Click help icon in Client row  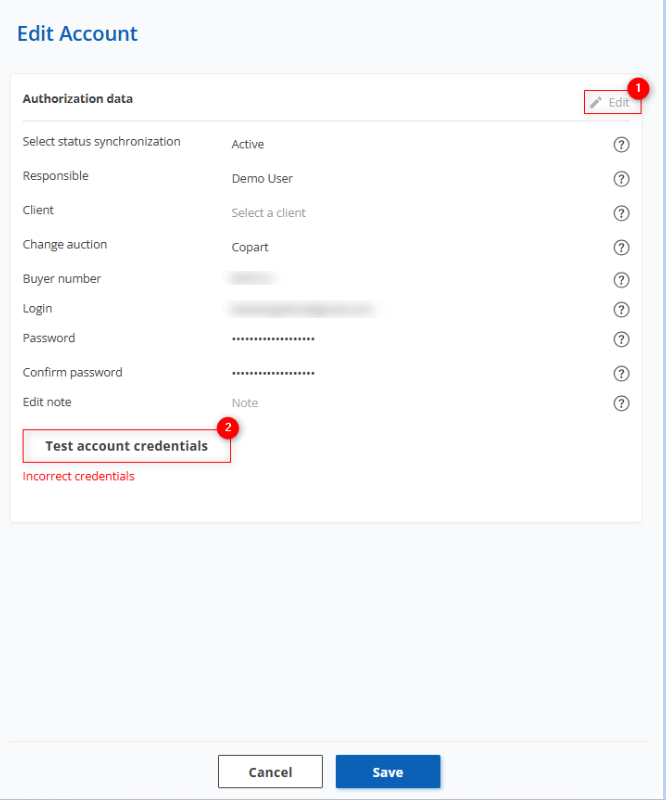pyautogui.click(x=621, y=213)
